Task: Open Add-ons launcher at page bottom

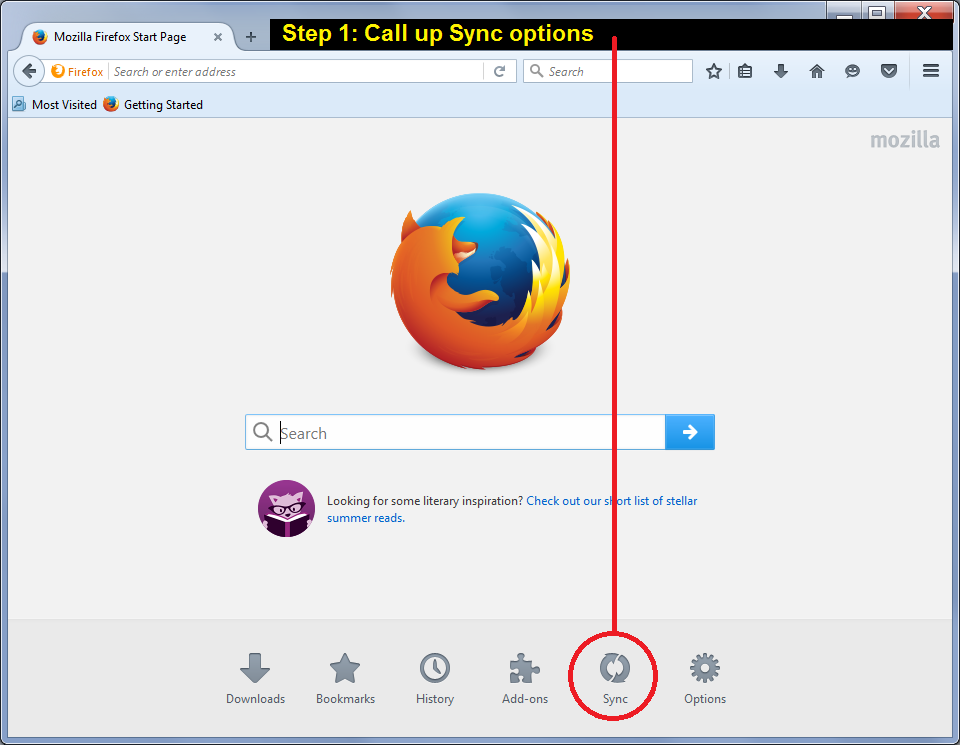Action: [525, 679]
